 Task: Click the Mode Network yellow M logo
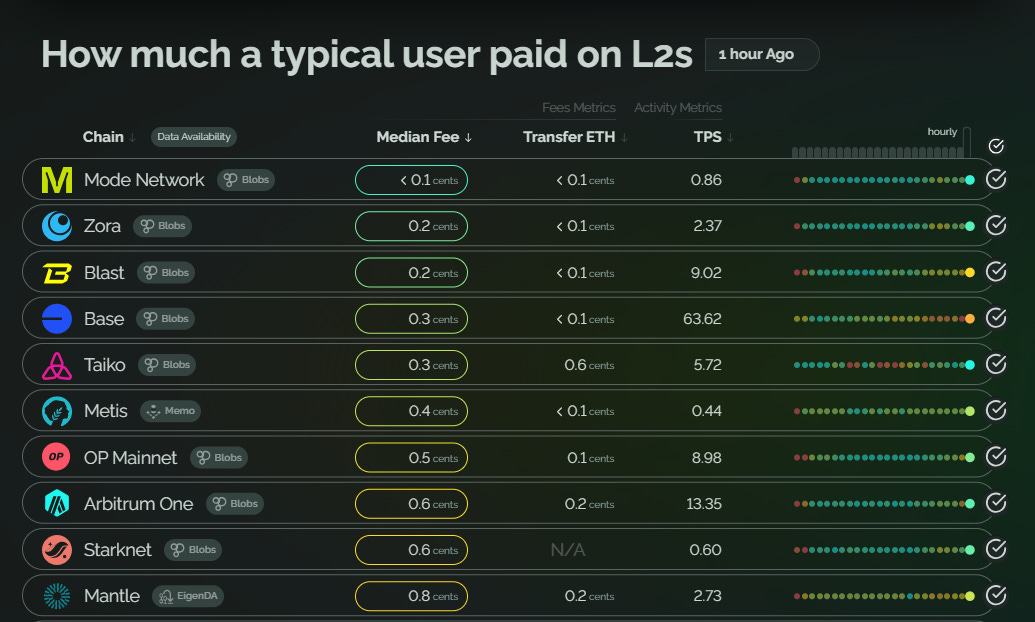57,180
